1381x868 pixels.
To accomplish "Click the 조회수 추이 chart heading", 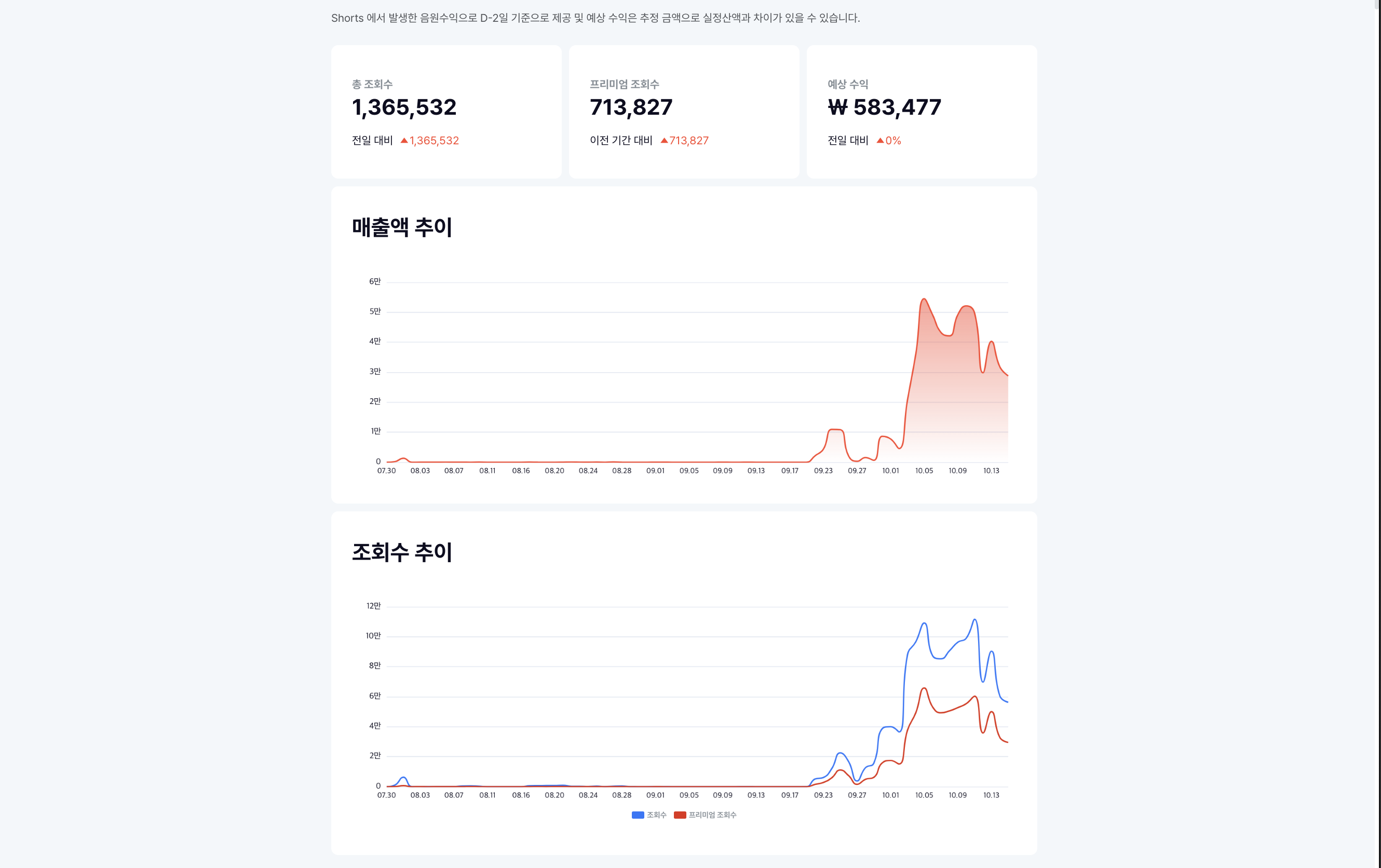I will click(401, 552).
